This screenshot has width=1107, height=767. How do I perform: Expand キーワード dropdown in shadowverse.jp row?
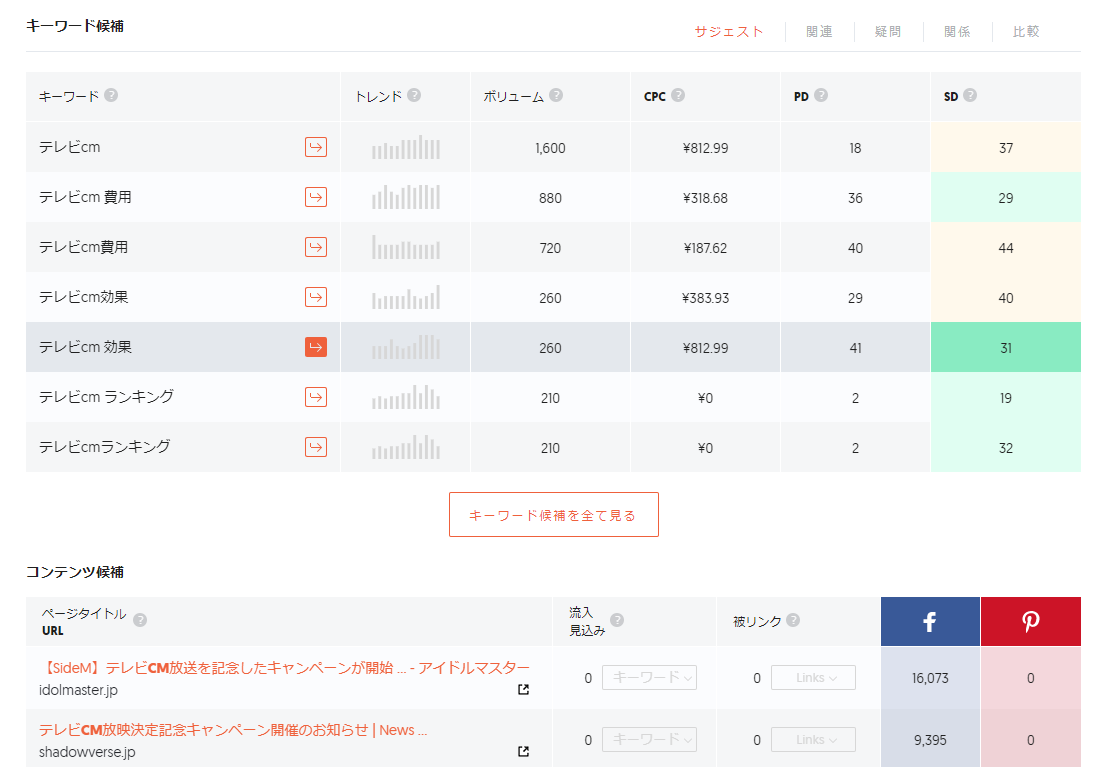[650, 739]
